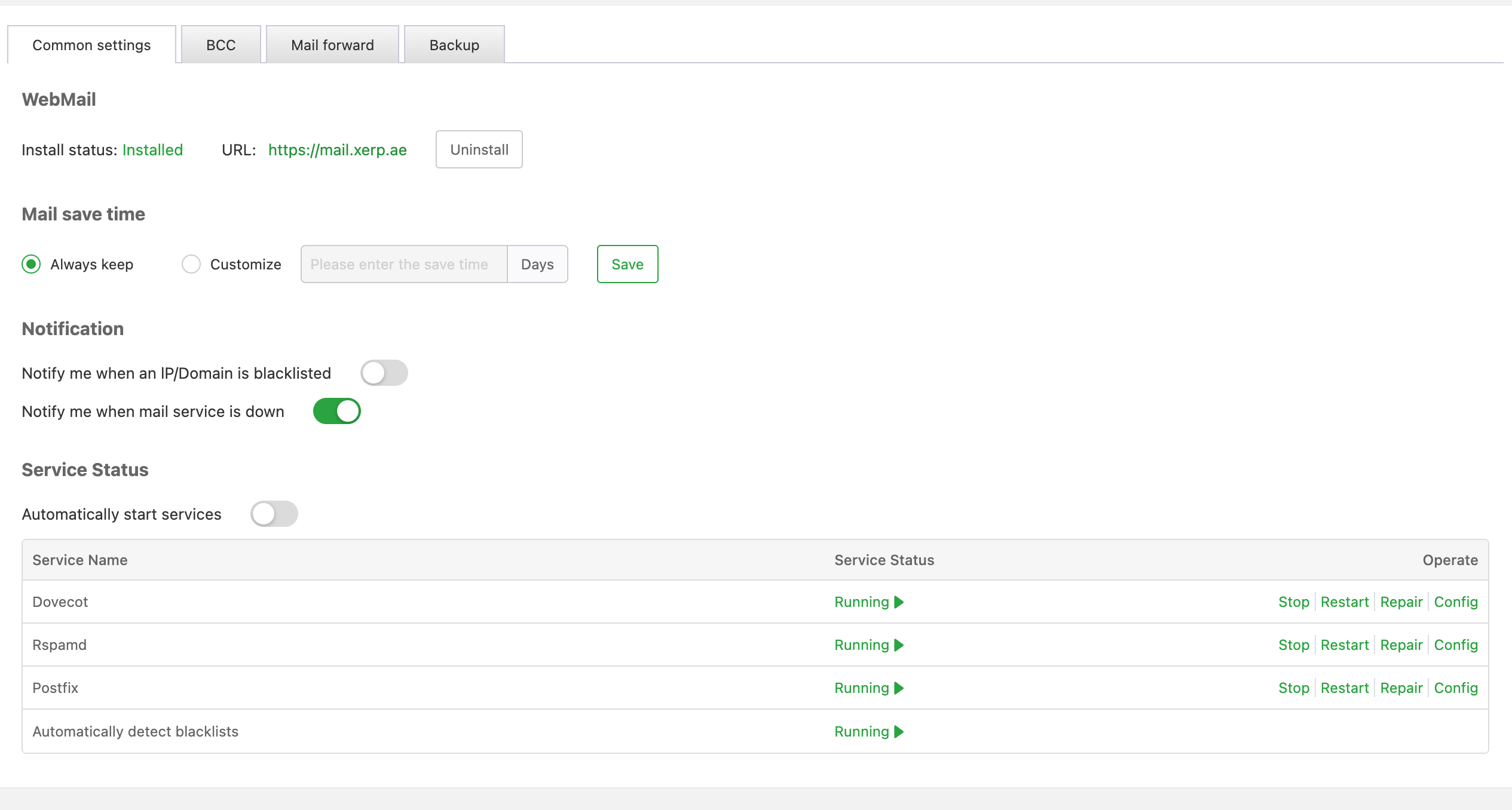Switch to the BCC tab
The height and width of the screenshot is (810, 1512).
221,45
